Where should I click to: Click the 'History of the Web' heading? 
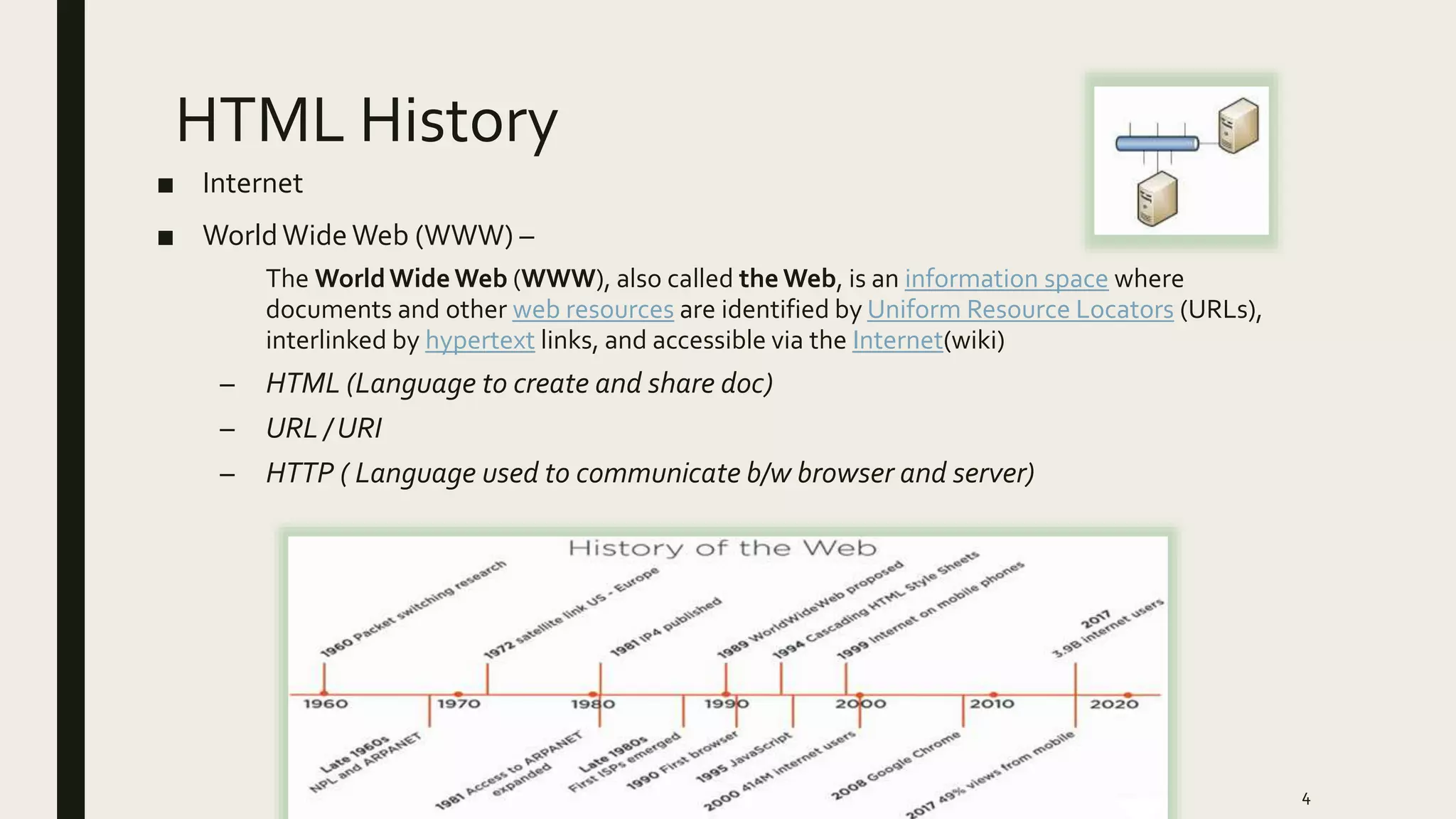722,548
